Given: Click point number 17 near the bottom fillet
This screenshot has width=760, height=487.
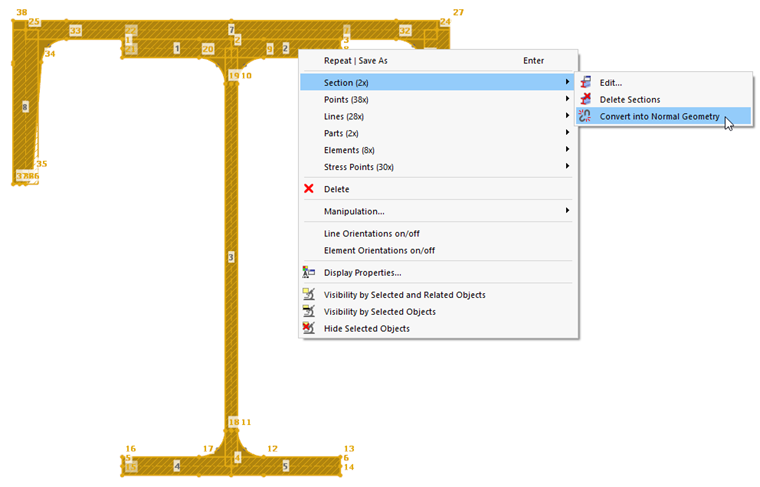Looking at the screenshot, I should pyautogui.click(x=208, y=449).
